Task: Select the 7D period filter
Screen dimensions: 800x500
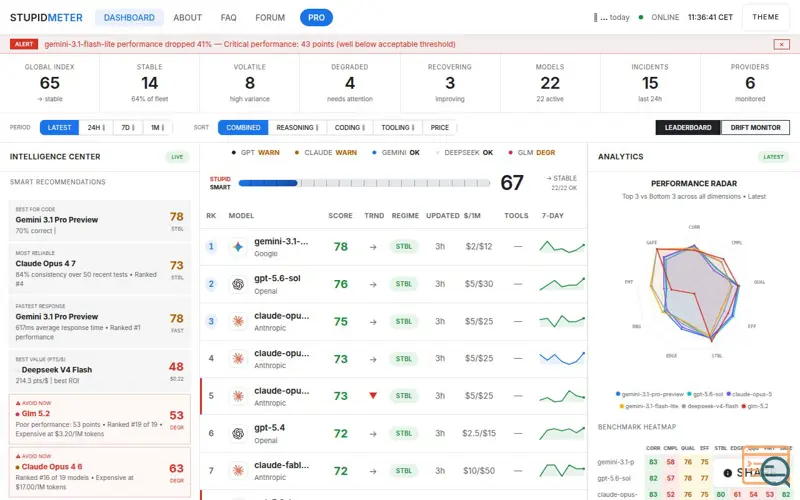Action: 128,128
